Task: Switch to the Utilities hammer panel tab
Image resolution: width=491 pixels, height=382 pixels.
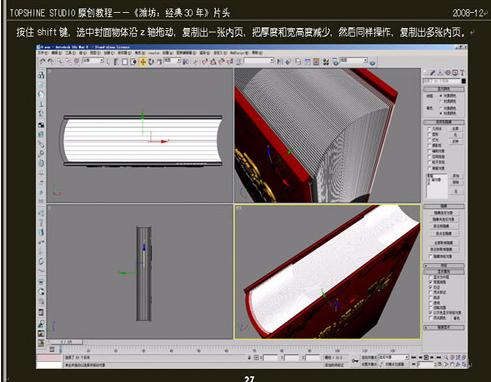Action: coord(462,72)
